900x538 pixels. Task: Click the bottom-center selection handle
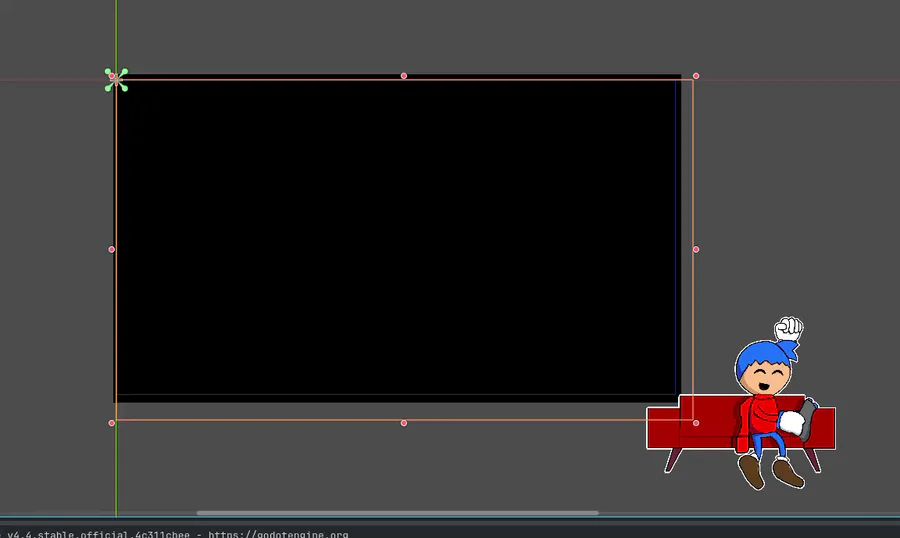tap(404, 423)
